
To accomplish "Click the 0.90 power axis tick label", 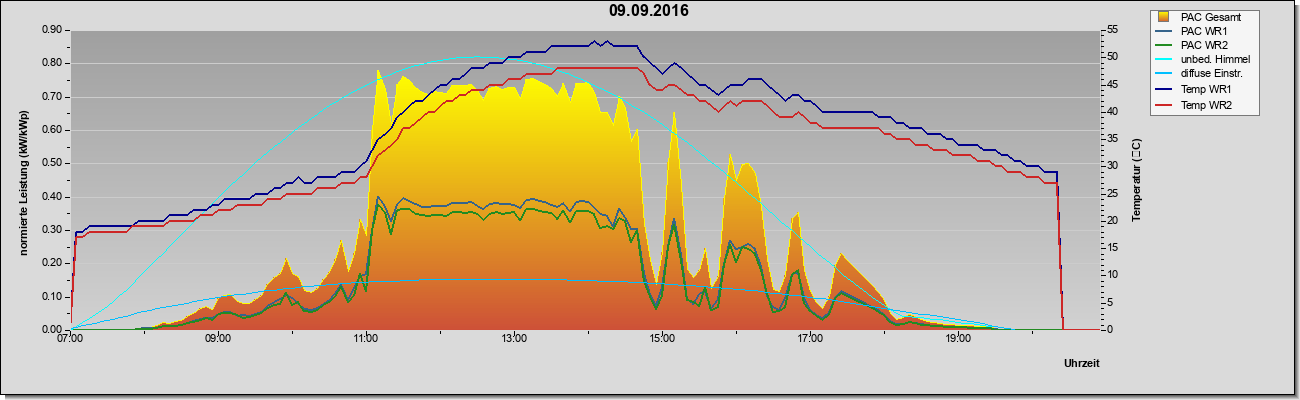I will [52, 30].
